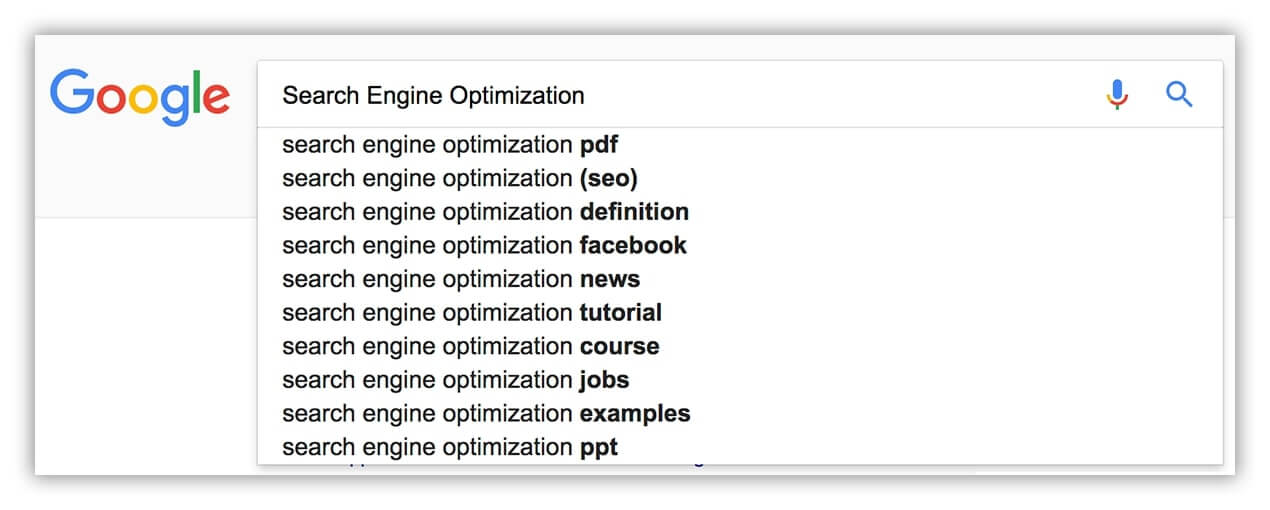Click the microphone voice search icon

pos(1117,95)
